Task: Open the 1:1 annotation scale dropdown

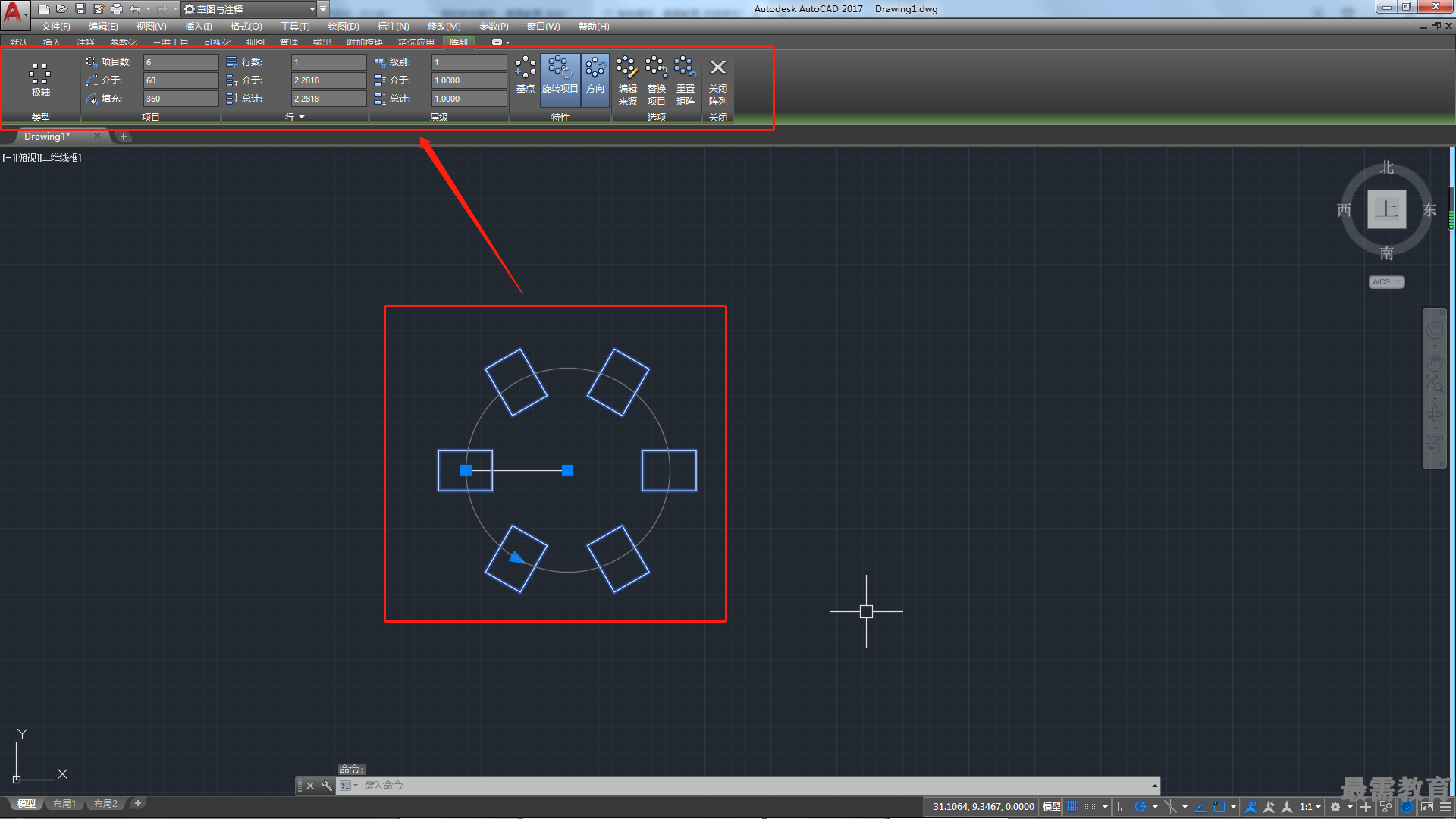Action: coord(1310,807)
